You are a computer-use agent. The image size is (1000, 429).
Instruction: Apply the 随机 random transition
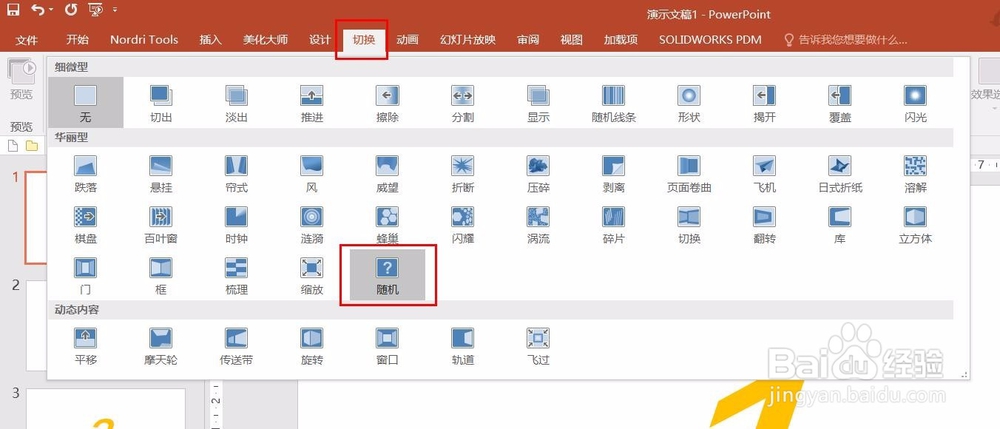point(387,275)
